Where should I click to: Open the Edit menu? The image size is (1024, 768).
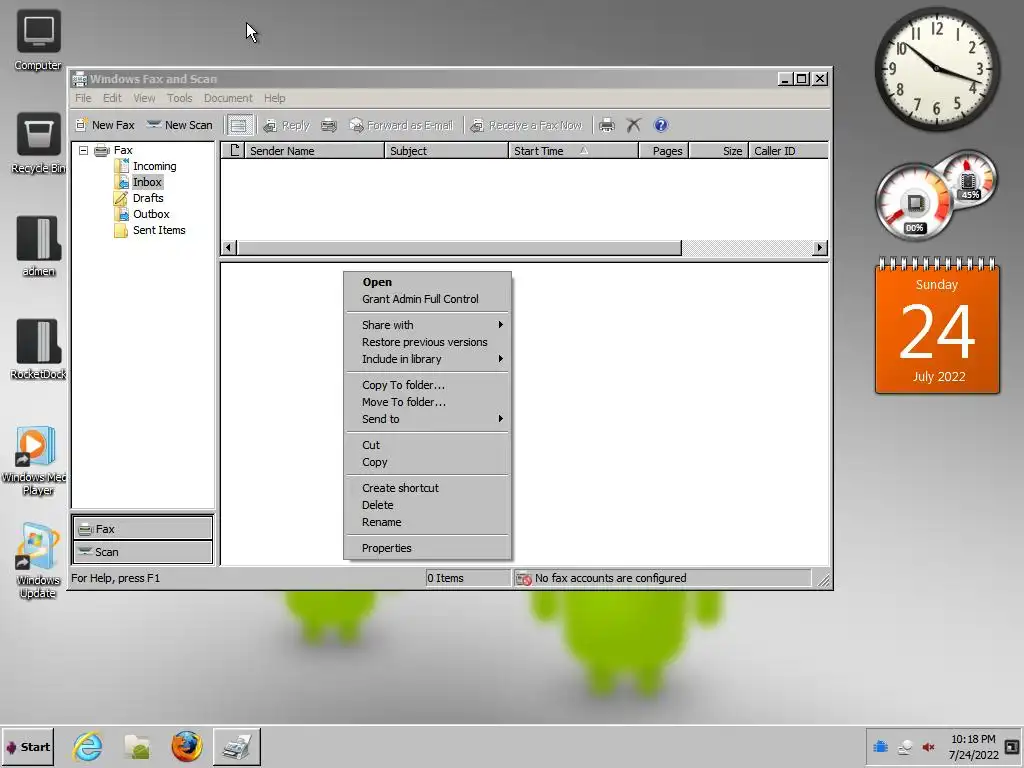click(112, 98)
